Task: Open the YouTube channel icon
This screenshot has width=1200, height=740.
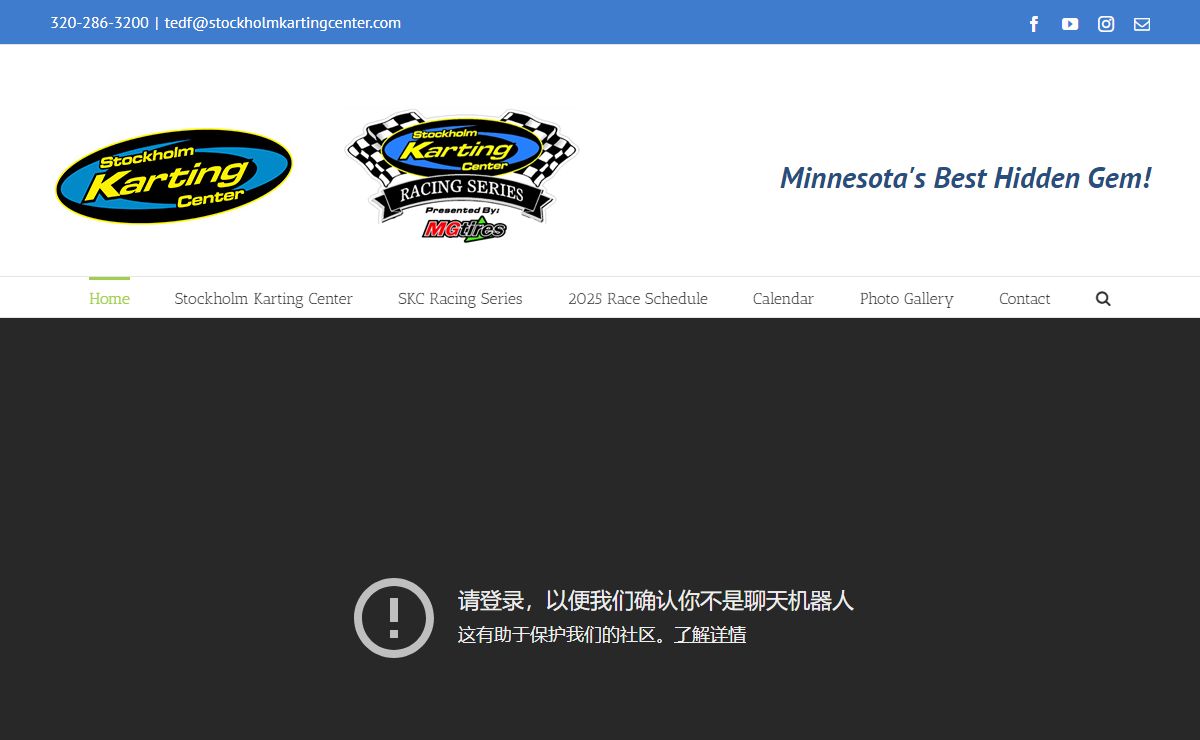Action: tap(1070, 24)
